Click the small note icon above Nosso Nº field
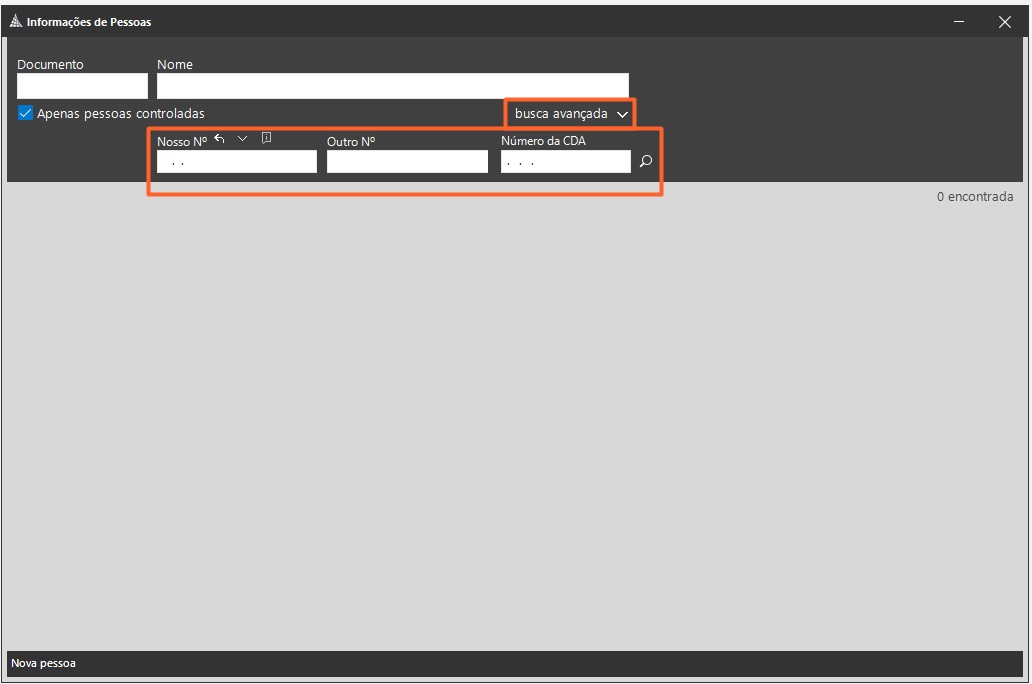Screen dimensions: 1032x684 coord(266,139)
